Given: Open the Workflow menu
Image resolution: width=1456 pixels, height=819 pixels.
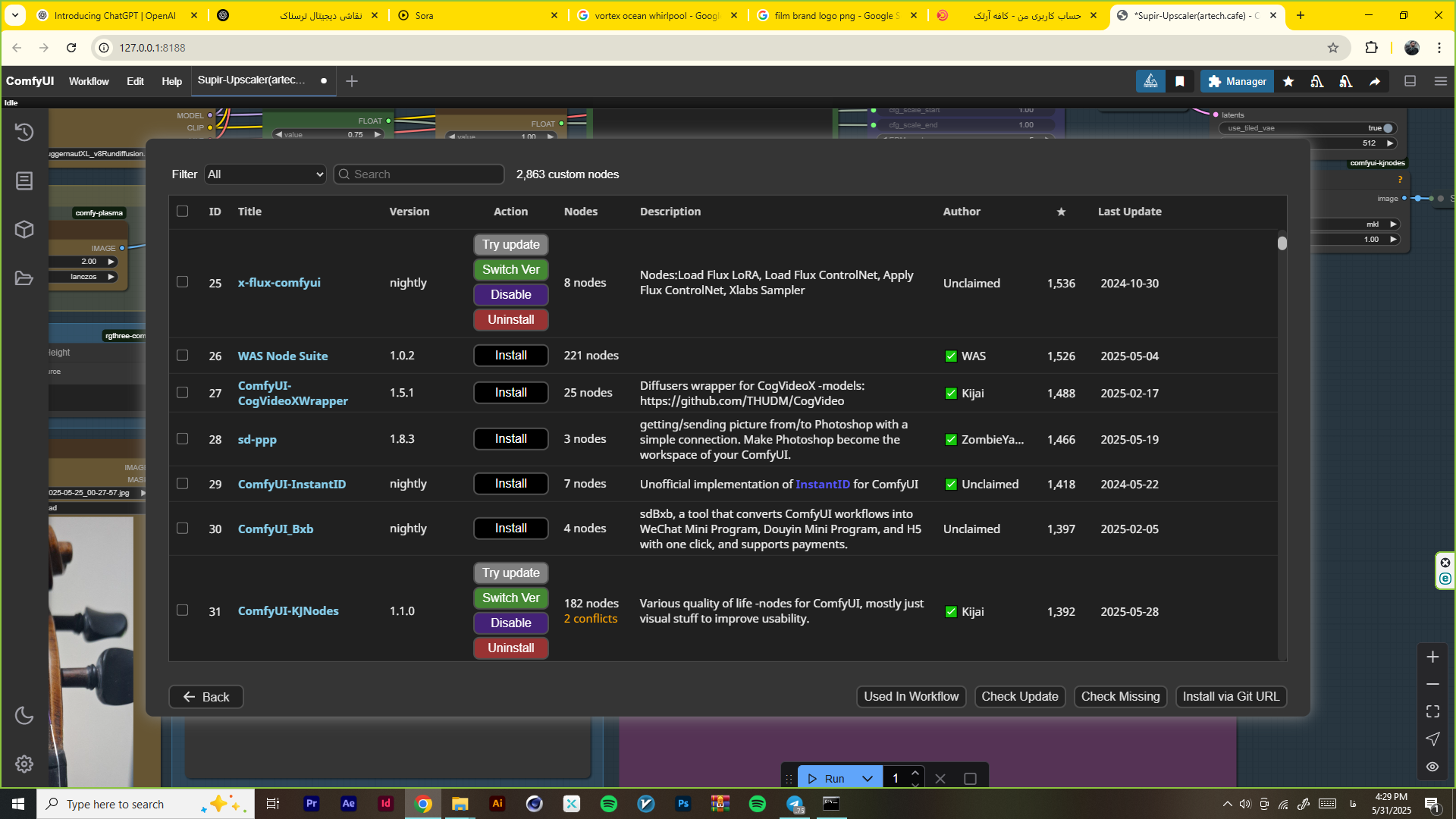Looking at the screenshot, I should pos(89,81).
